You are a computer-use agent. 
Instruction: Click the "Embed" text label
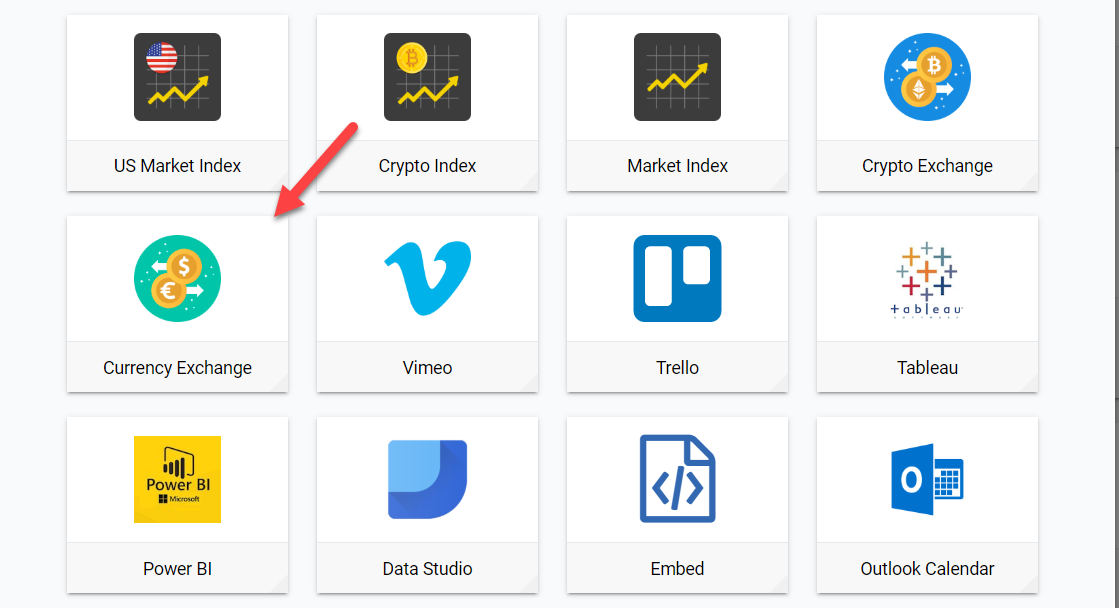pos(677,569)
